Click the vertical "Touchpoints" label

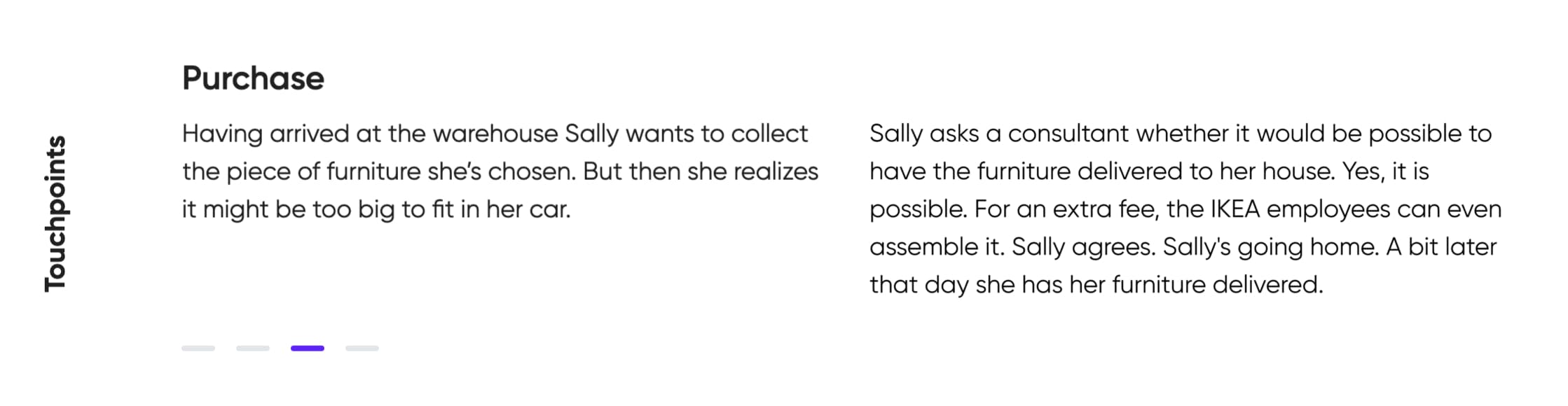55,213
